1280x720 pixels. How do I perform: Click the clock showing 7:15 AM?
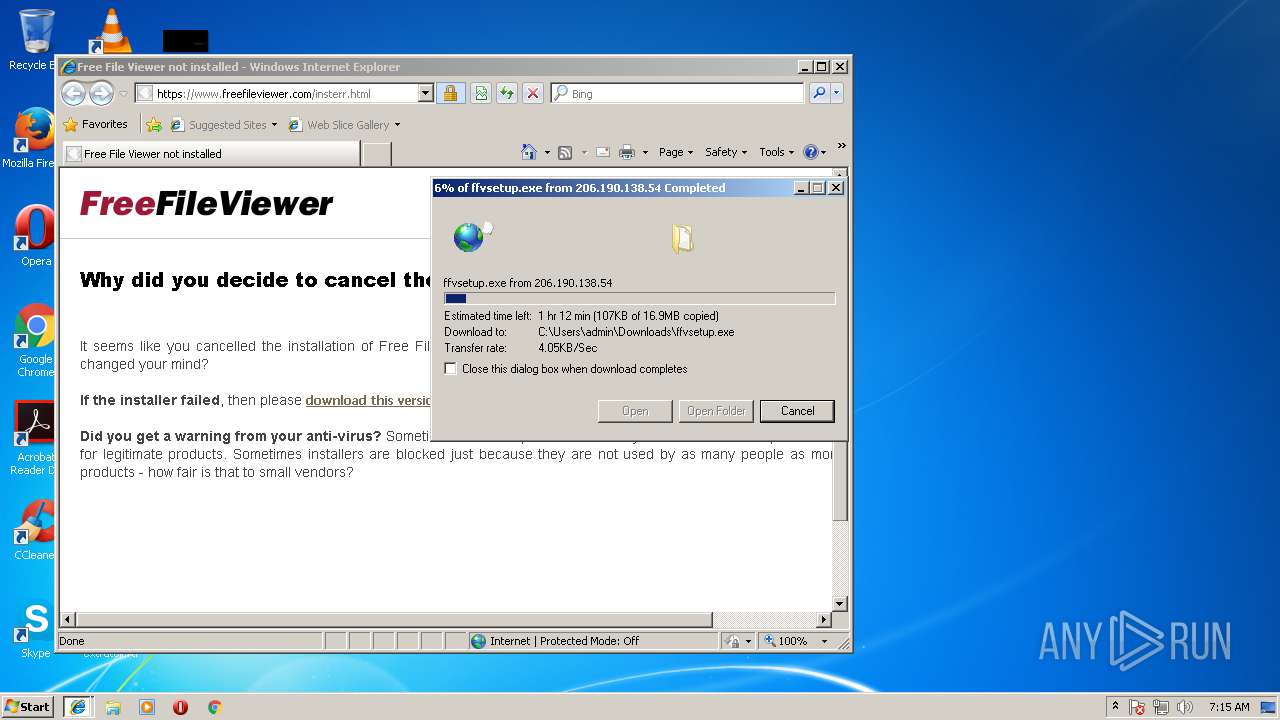[x=1229, y=707]
